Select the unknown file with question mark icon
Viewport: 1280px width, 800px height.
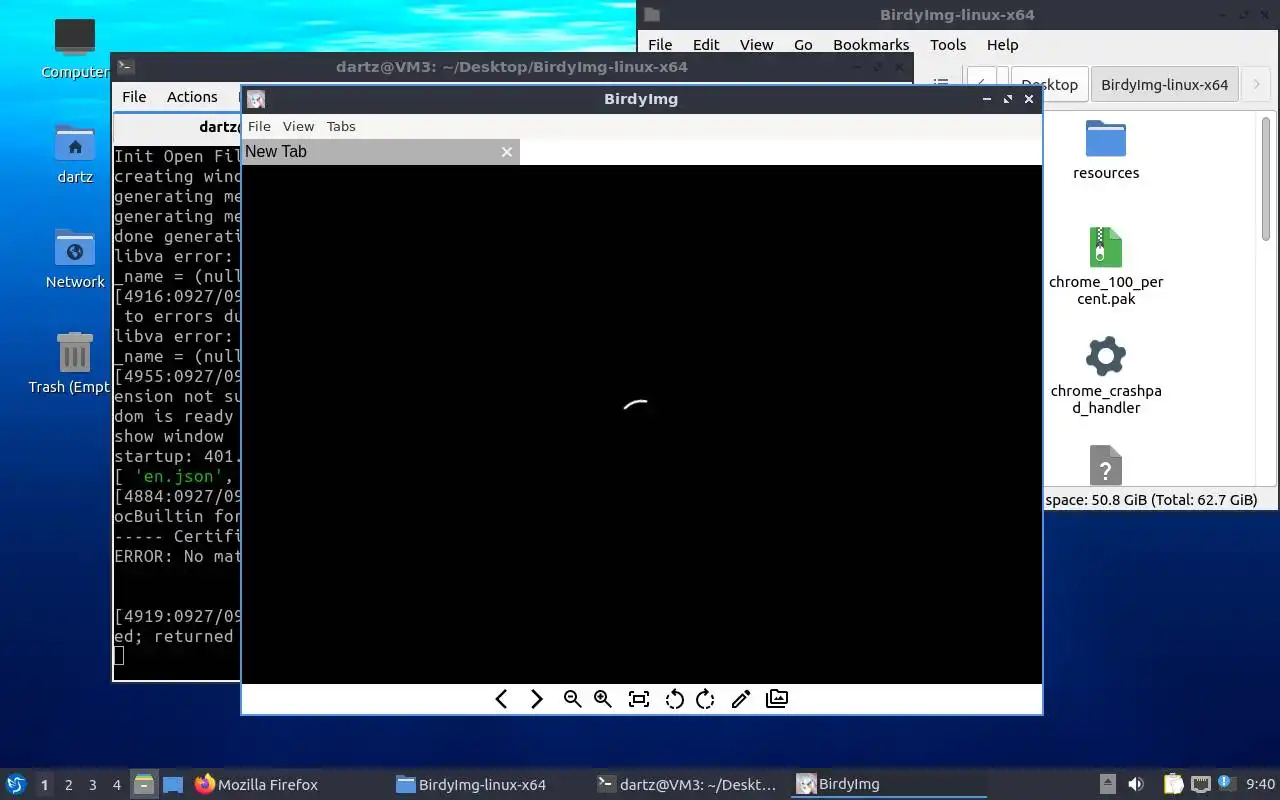tap(1106, 465)
